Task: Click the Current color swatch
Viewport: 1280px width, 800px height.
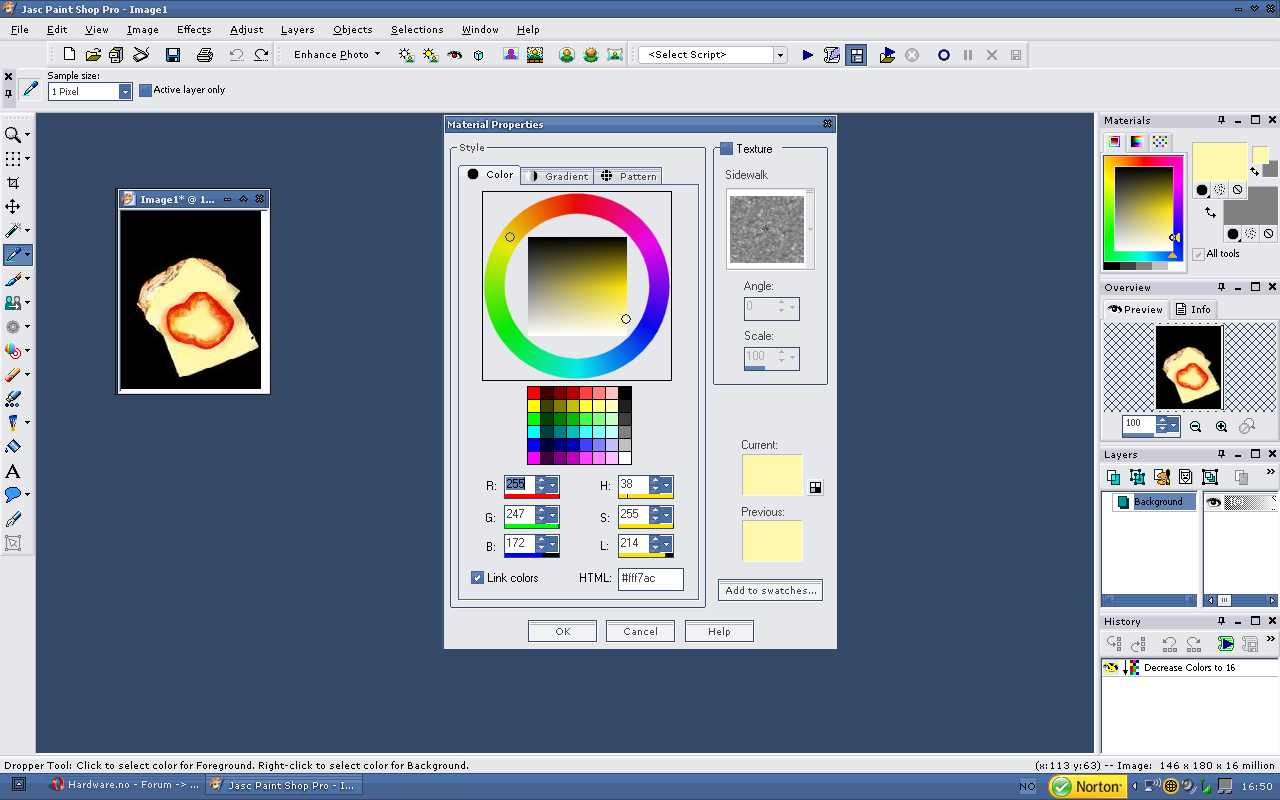Action: coord(772,475)
